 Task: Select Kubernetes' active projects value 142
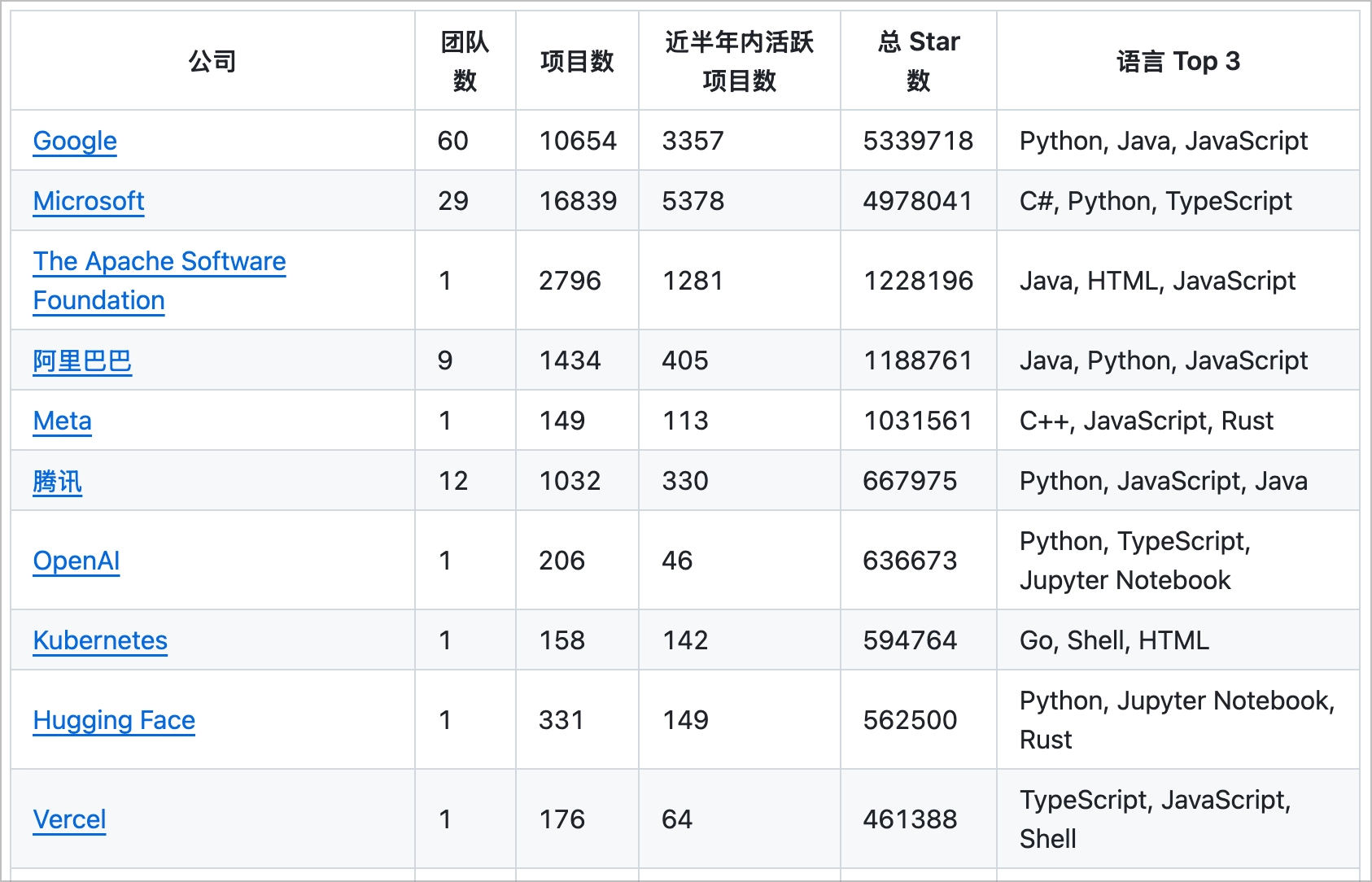coord(685,640)
